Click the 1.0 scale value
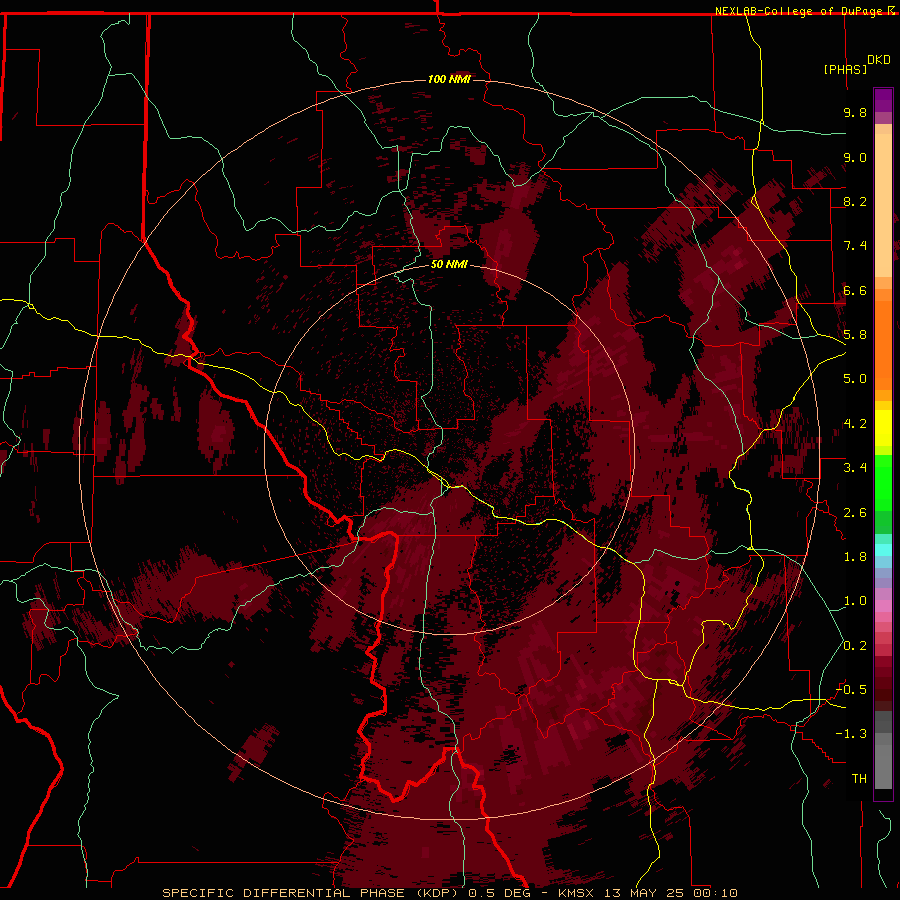 (x=855, y=601)
